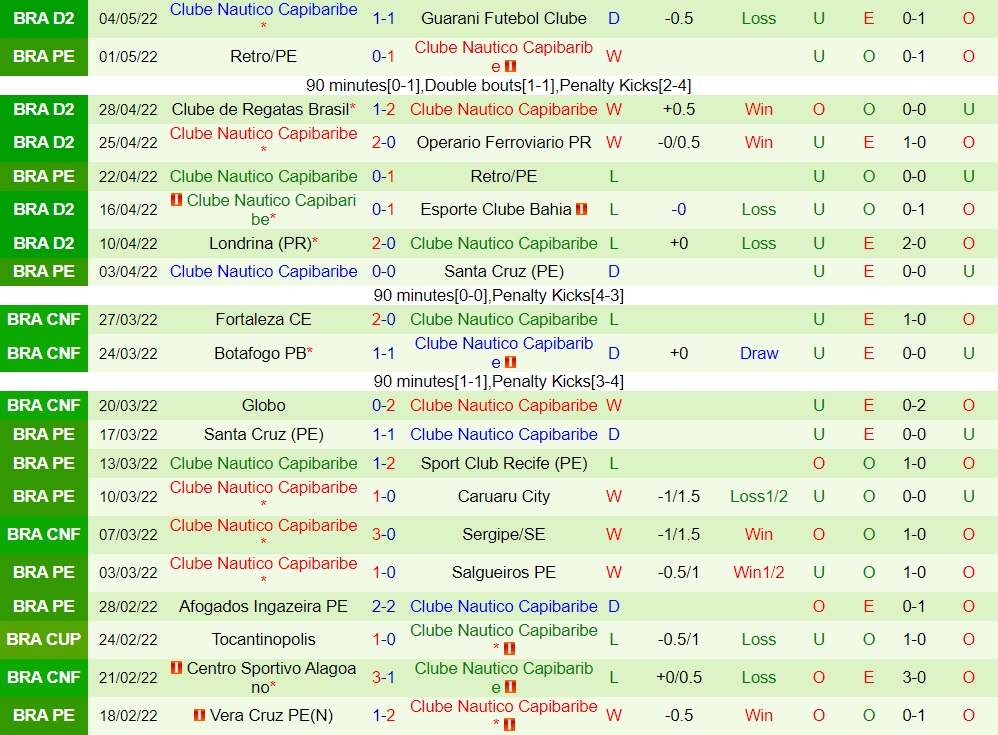The height and width of the screenshot is (735, 998).
Task: Click the BRA CUP league label
Action: tap(44, 639)
